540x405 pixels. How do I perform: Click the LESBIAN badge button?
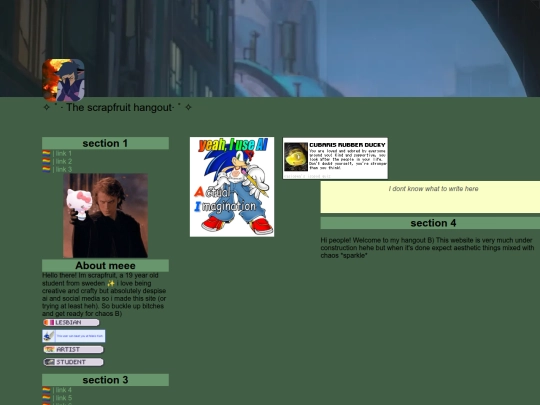pos(71,323)
